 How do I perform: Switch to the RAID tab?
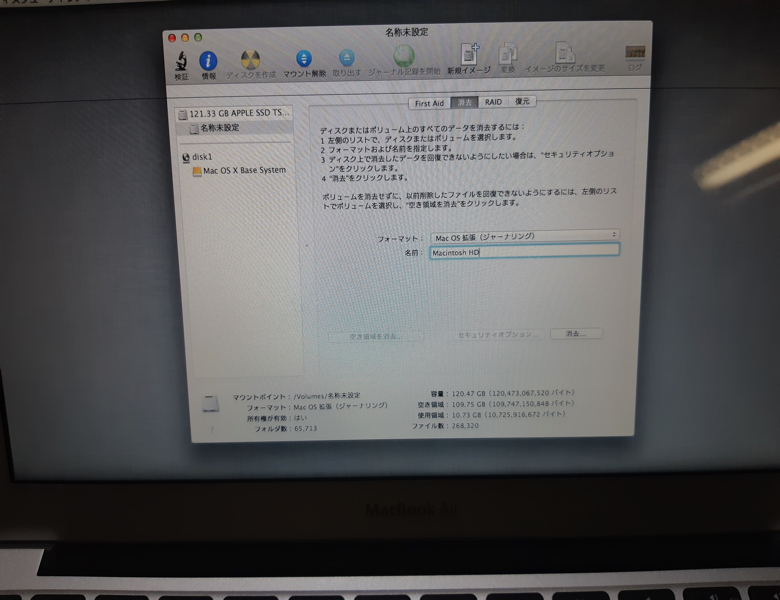pos(493,102)
